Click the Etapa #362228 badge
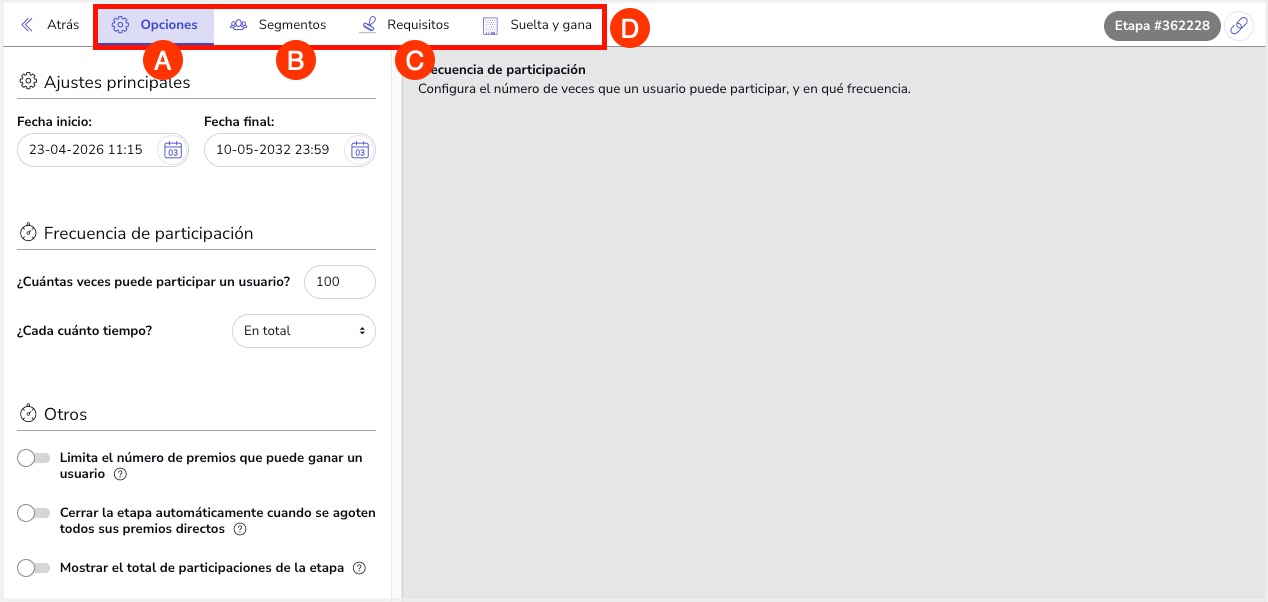Image resolution: width=1268 pixels, height=602 pixels. click(1162, 25)
